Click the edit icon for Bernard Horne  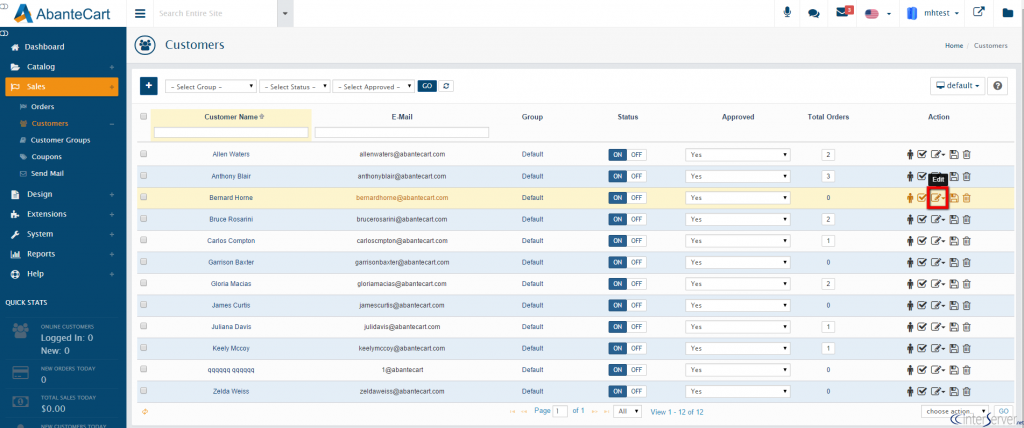coord(936,198)
